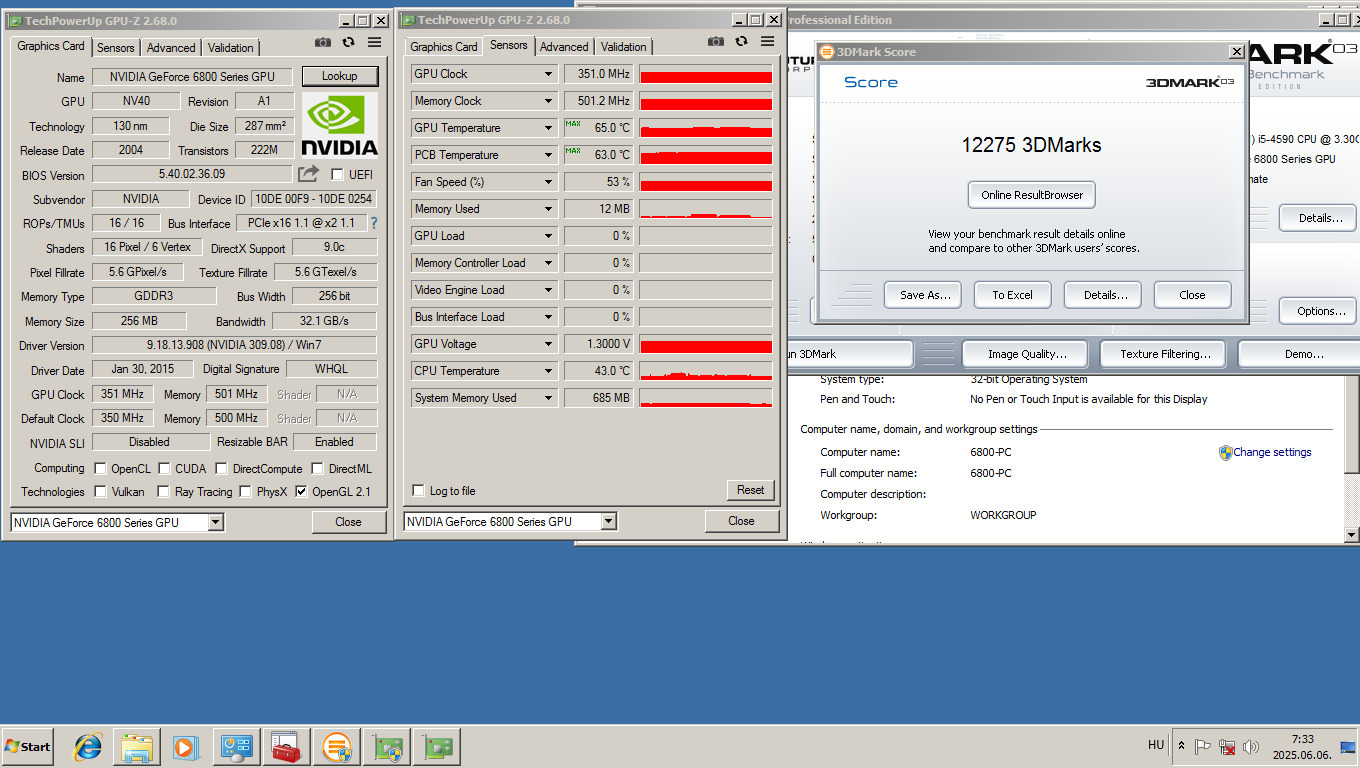1360x768 pixels.
Task: Click the red toolbox icon on taskbar
Action: pyautogui.click(x=286, y=747)
